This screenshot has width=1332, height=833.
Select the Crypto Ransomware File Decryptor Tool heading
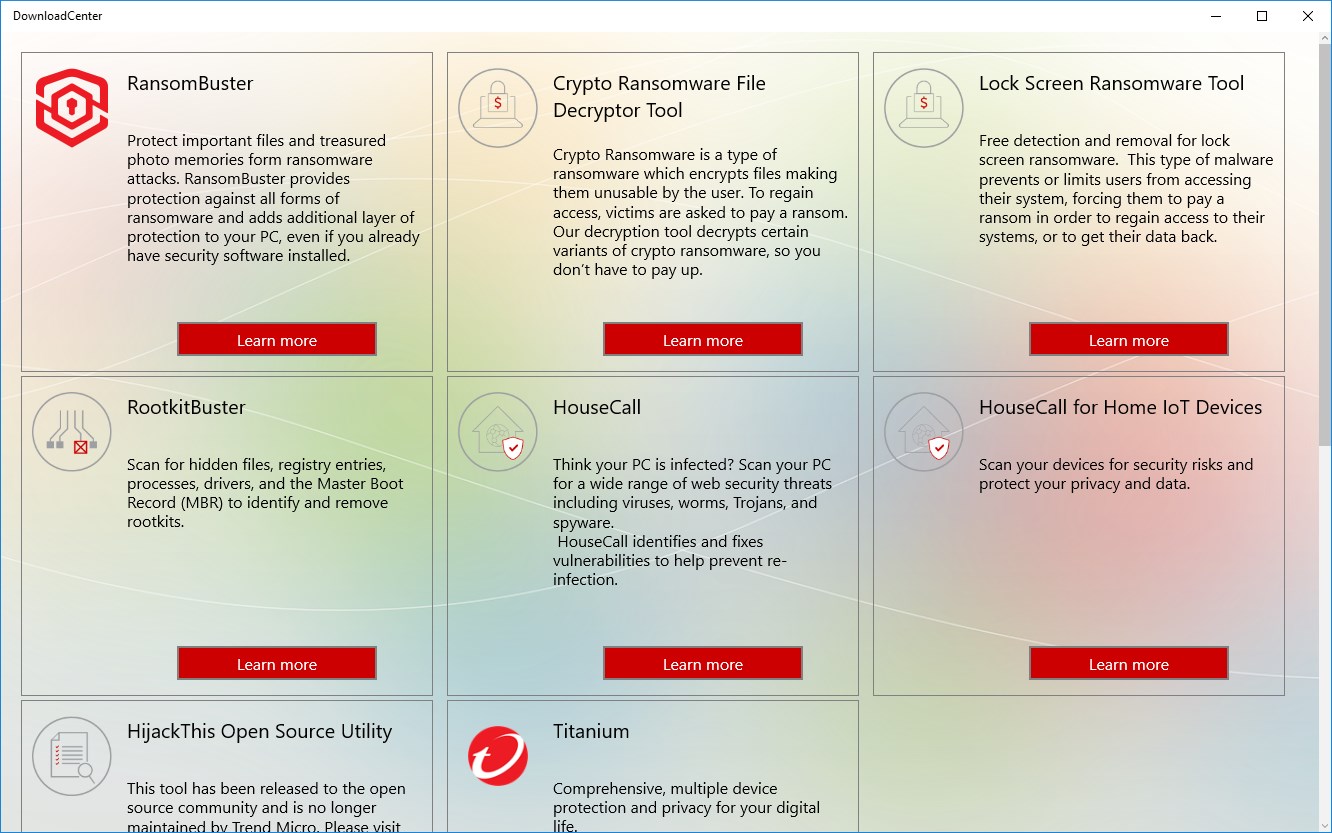point(659,97)
